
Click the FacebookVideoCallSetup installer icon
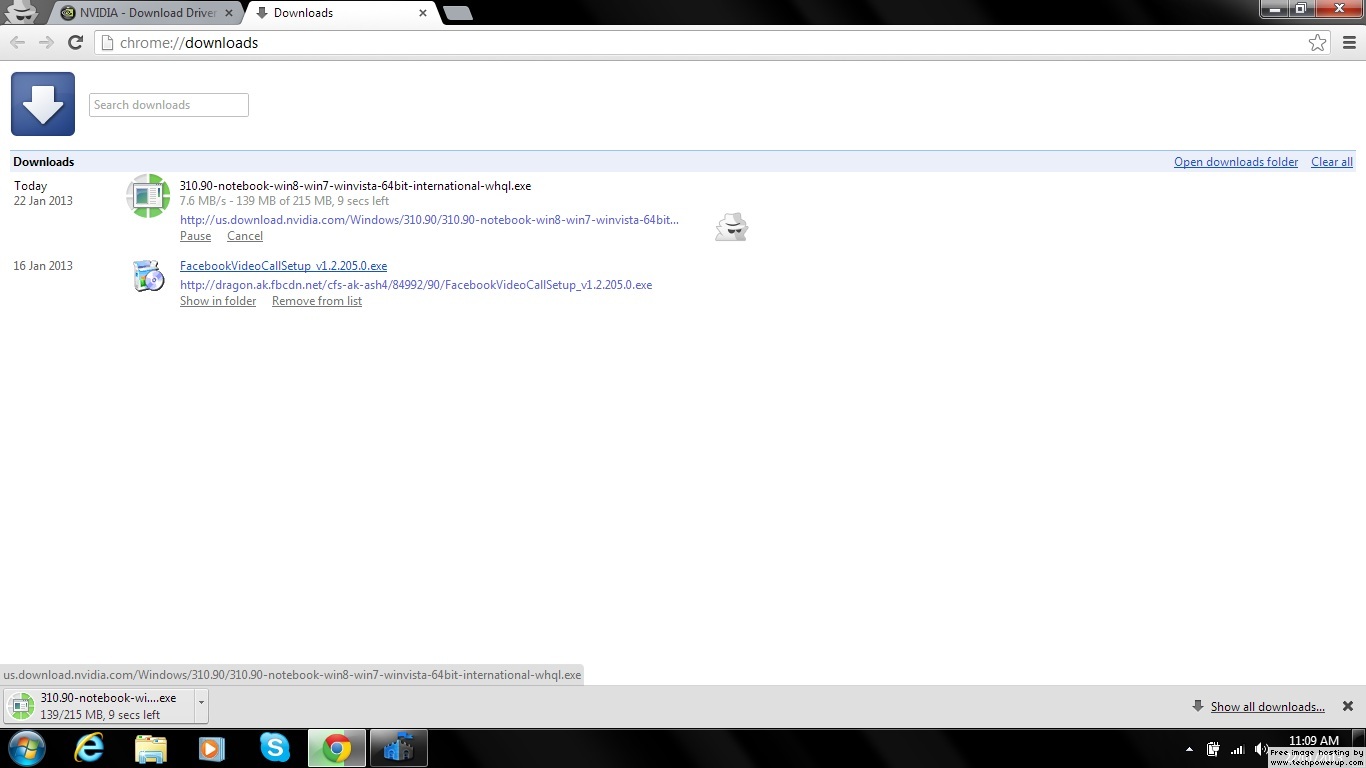pos(148,275)
